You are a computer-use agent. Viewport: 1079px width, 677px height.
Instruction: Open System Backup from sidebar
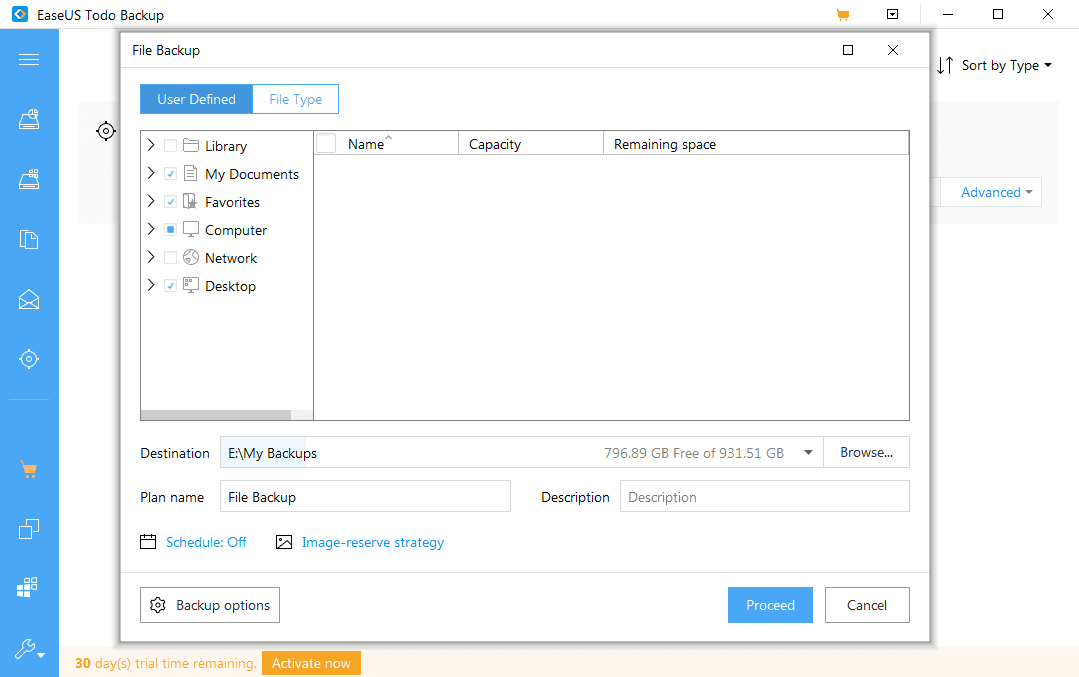coord(29,180)
